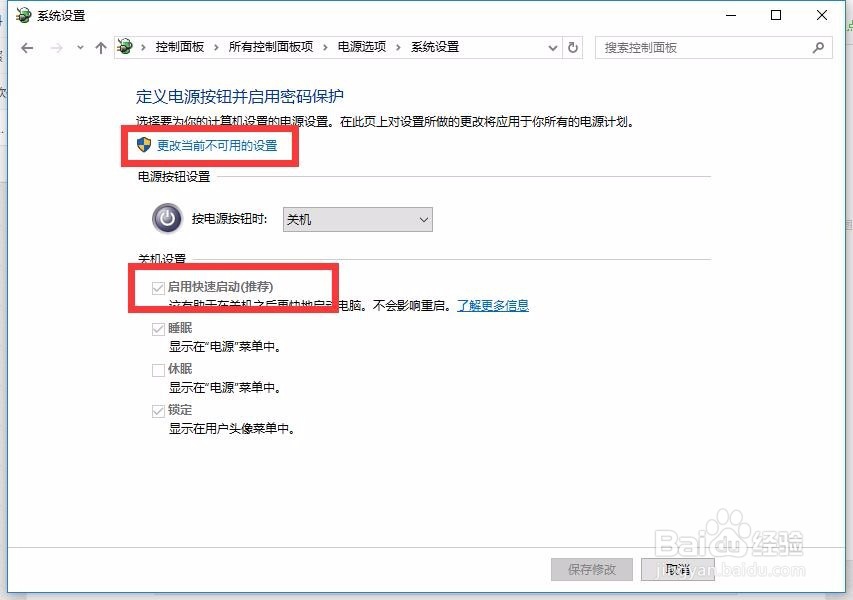Expand the address bar history dropdown
Screen dimensions: 853x600
click(x=553, y=48)
